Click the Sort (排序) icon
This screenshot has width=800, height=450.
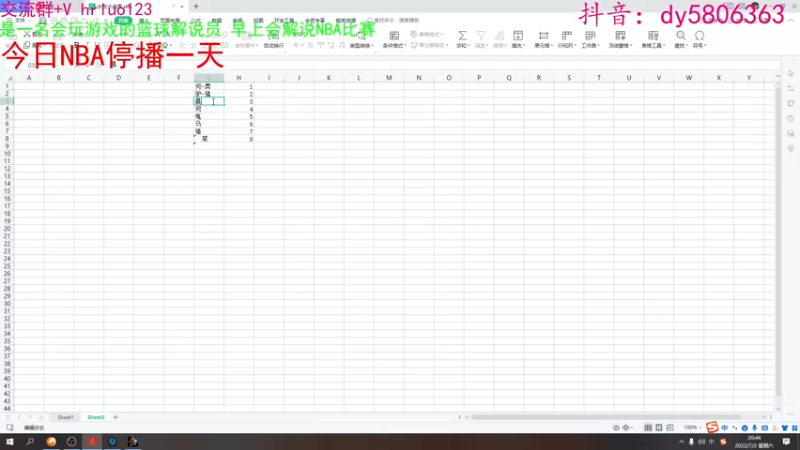499,36
